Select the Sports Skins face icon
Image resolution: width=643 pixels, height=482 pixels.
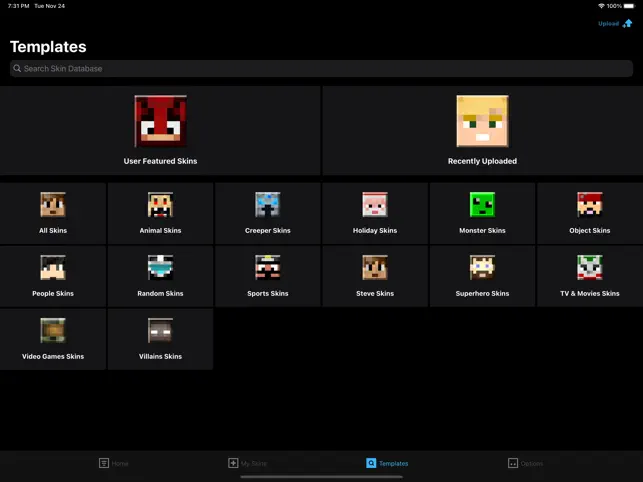pos(268,267)
